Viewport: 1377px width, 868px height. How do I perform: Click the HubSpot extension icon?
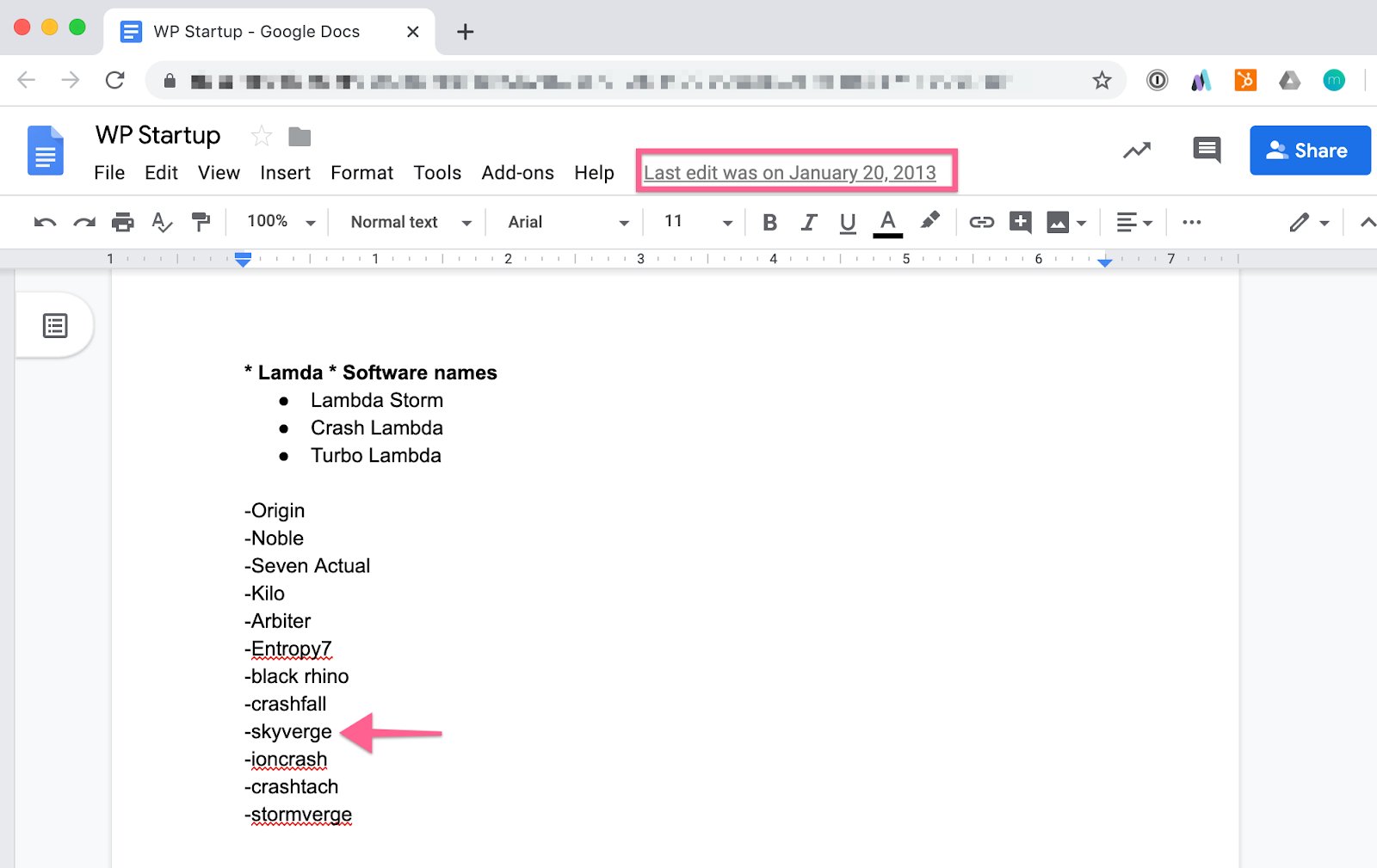tap(1245, 81)
